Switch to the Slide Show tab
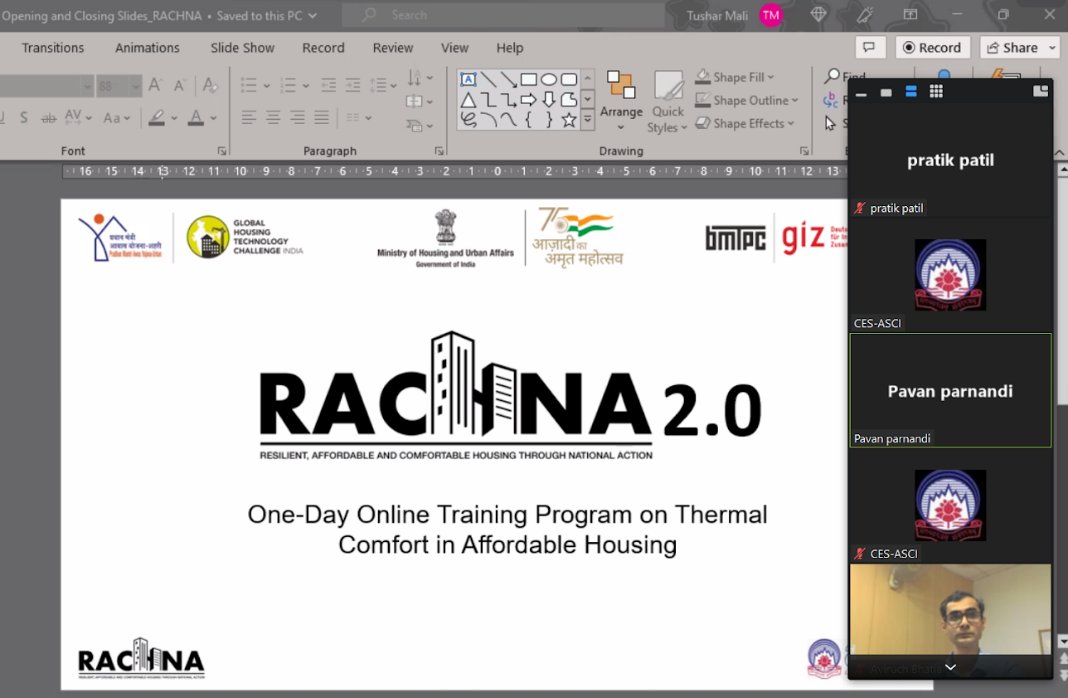1068x698 pixels. (242, 48)
